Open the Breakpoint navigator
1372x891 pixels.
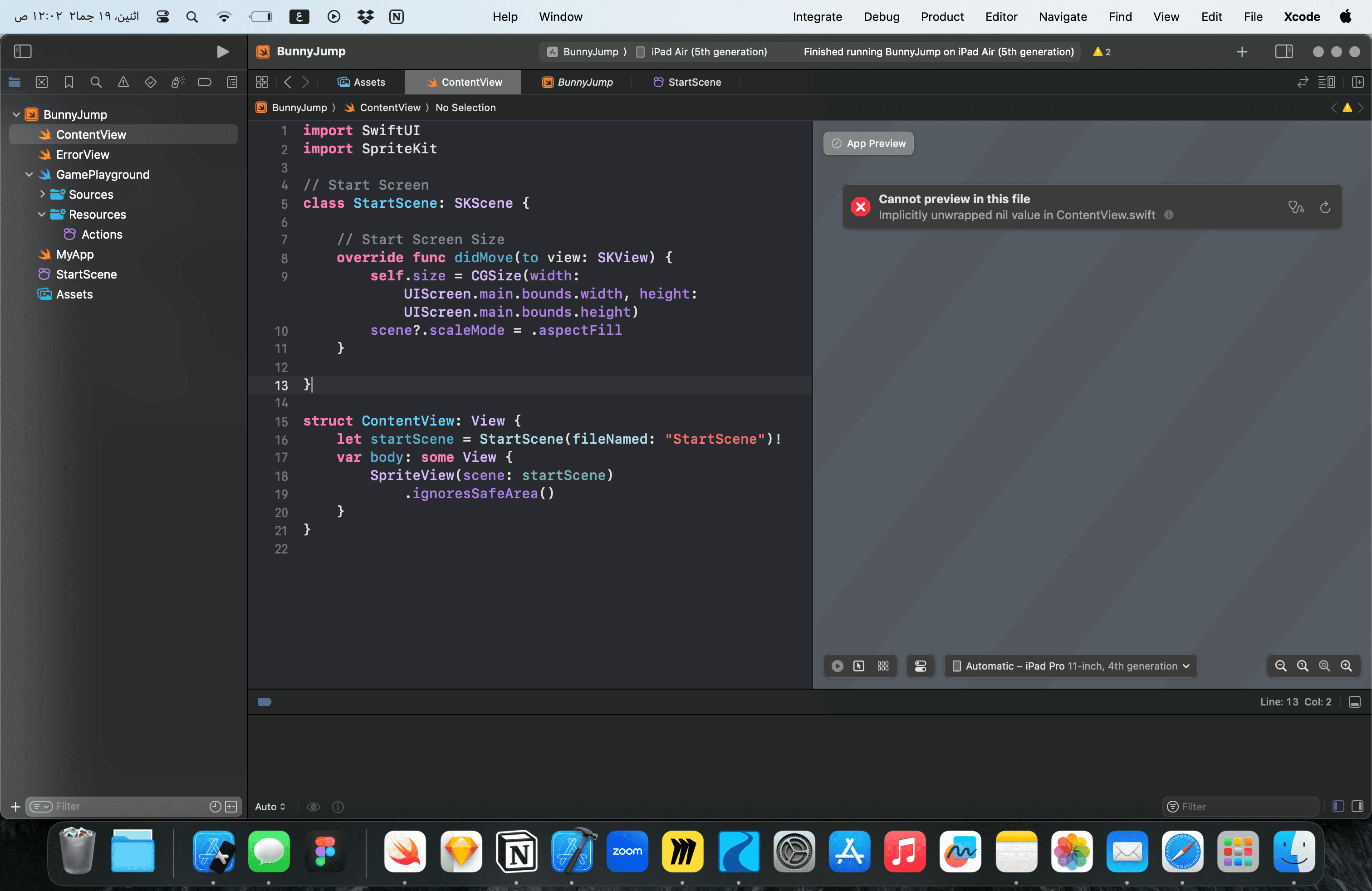(205, 83)
